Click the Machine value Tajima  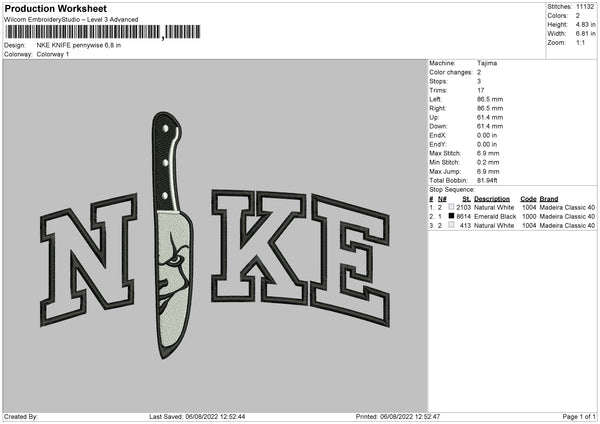(x=487, y=63)
